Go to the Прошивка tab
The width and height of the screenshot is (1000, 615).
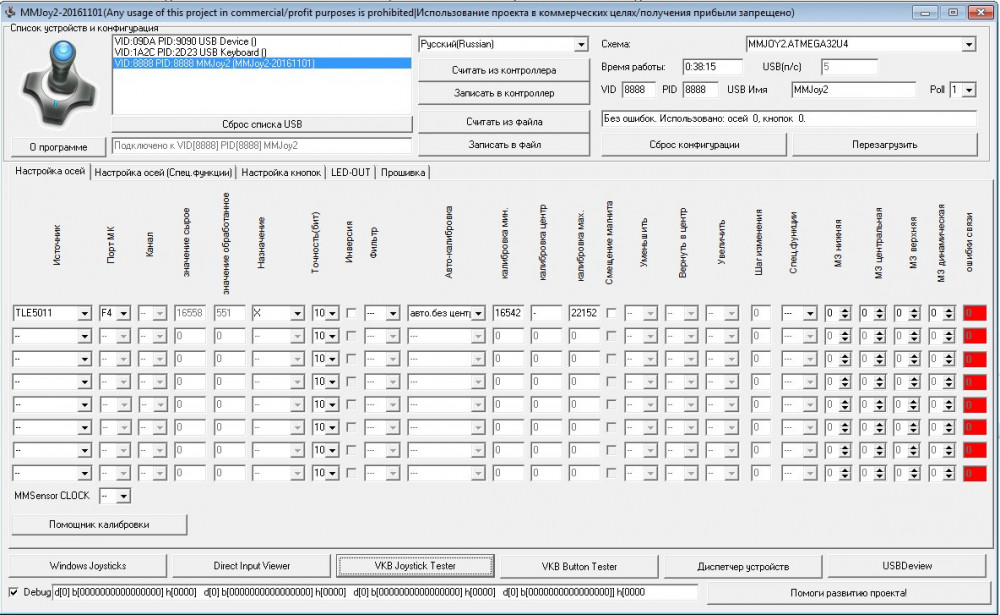click(x=402, y=172)
